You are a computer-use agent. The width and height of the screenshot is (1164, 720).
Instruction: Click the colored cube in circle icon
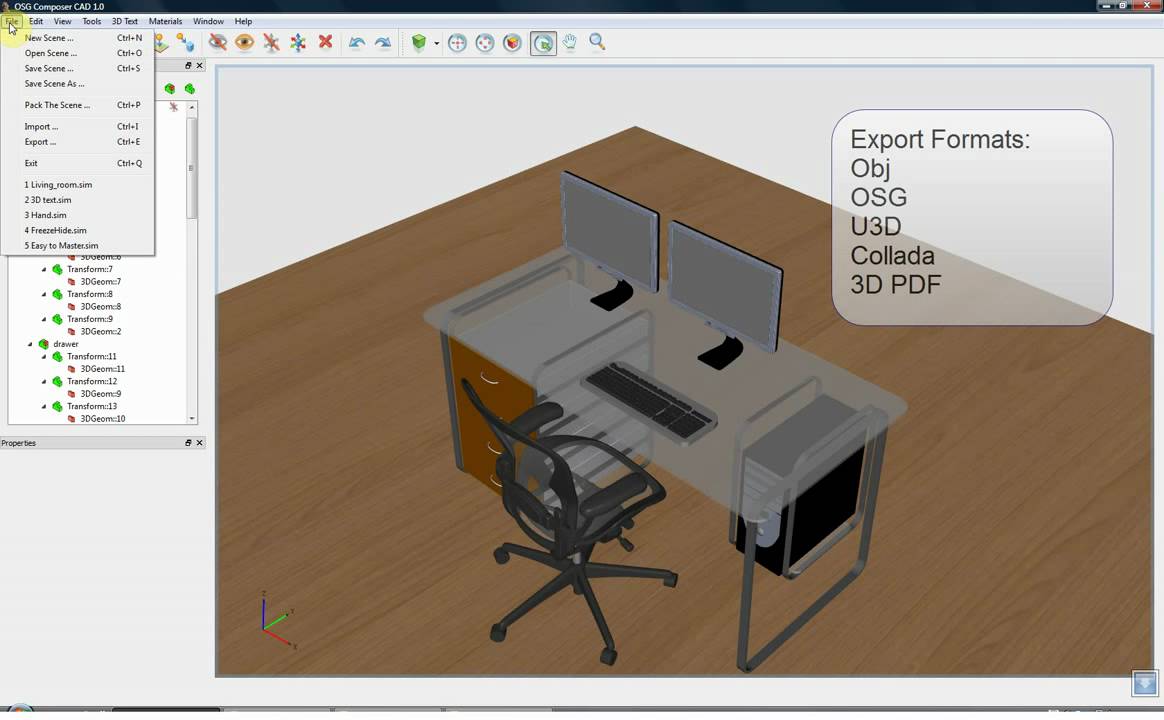tap(512, 43)
